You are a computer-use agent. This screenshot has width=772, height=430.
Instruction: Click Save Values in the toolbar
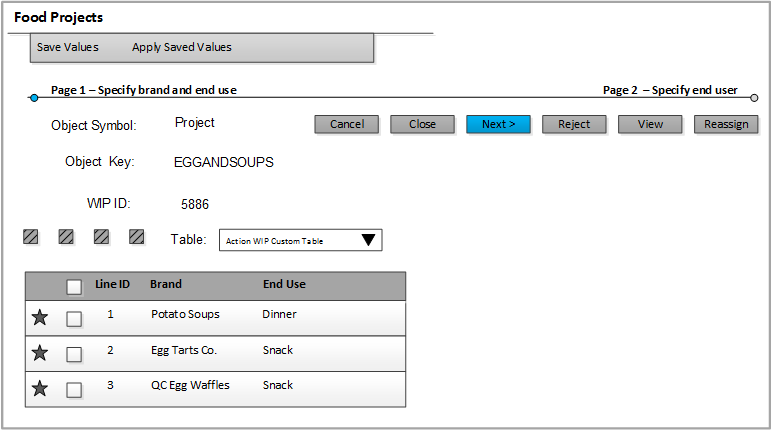pyautogui.click(x=68, y=47)
